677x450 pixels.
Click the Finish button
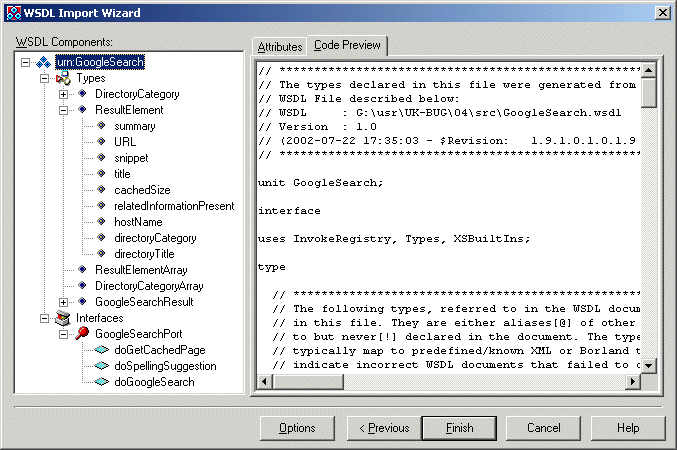(x=459, y=428)
